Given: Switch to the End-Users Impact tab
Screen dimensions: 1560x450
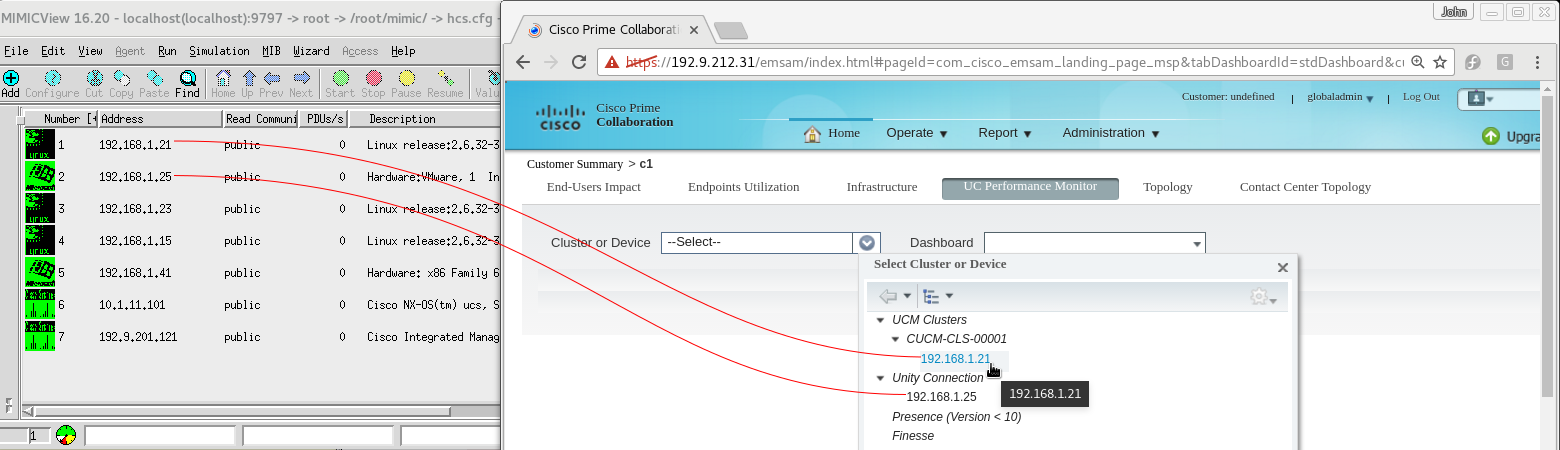Looking at the screenshot, I should pos(593,187).
